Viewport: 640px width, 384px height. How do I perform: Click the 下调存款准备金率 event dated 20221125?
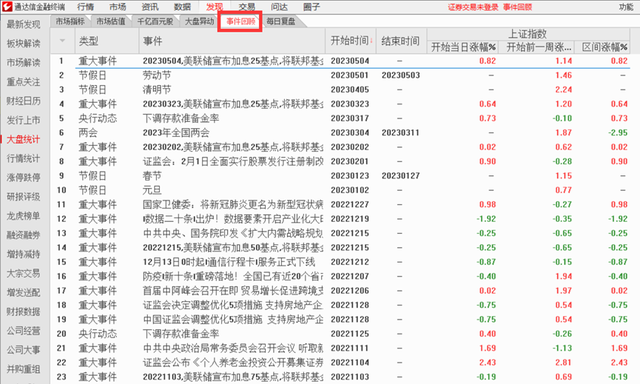181,334
